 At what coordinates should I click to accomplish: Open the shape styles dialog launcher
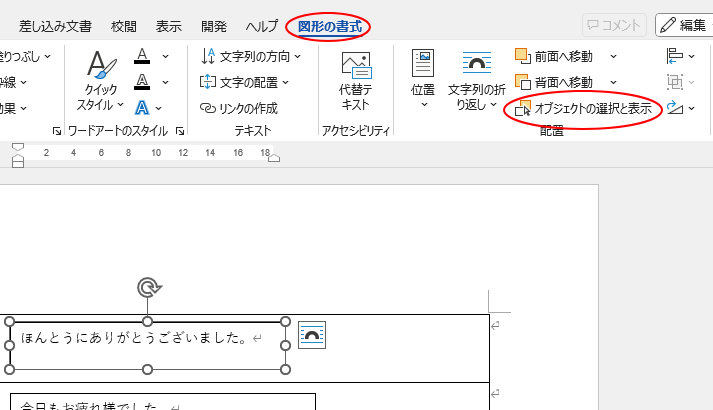tap(57, 131)
